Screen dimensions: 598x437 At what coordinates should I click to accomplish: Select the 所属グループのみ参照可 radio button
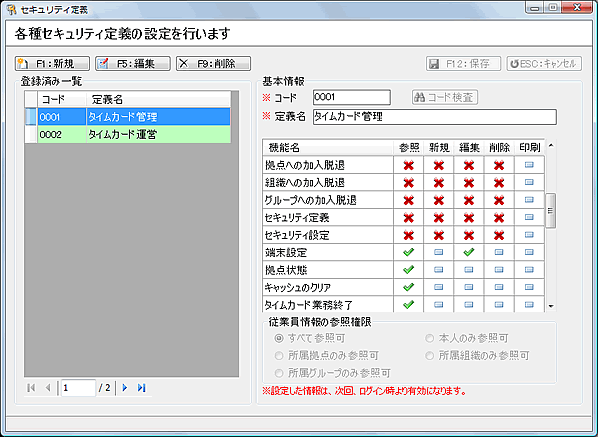point(279,373)
